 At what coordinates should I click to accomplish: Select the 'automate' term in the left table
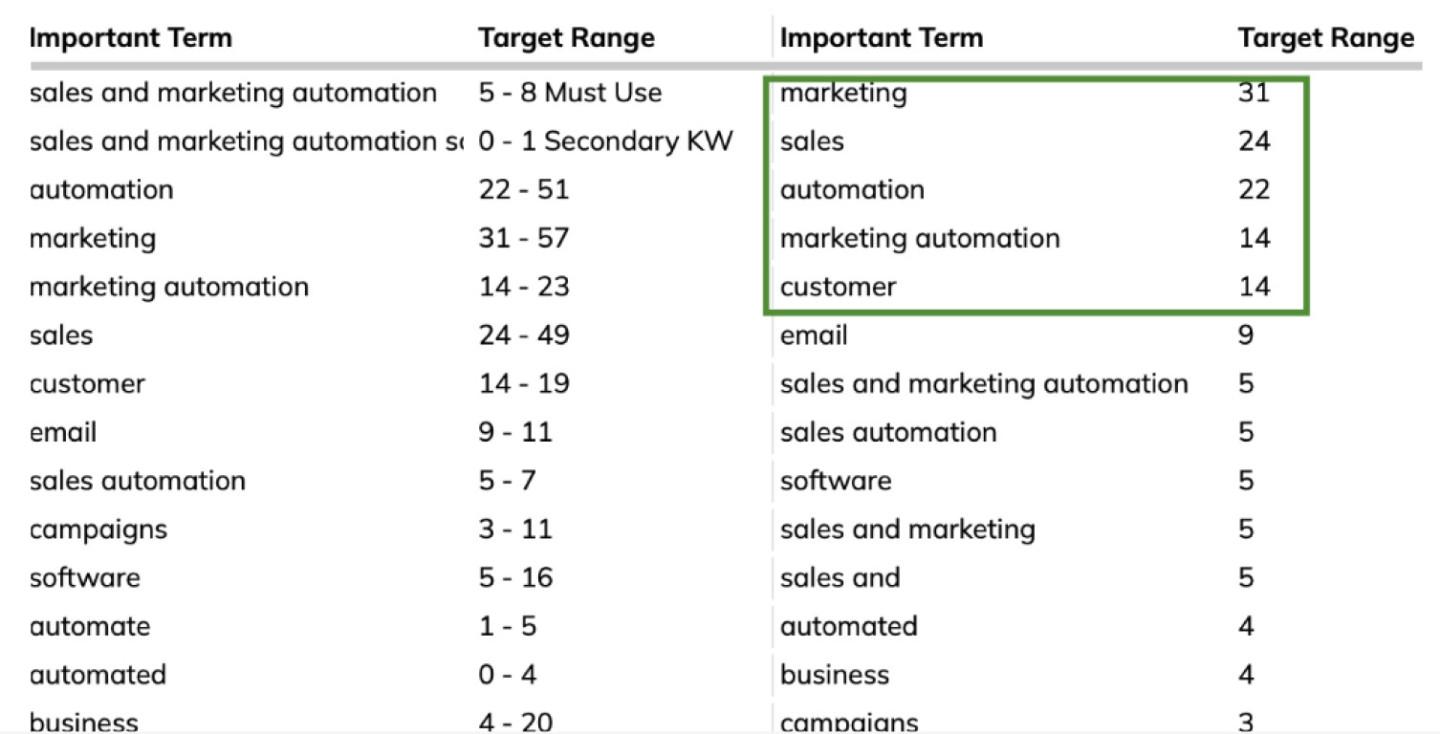[x=89, y=626]
